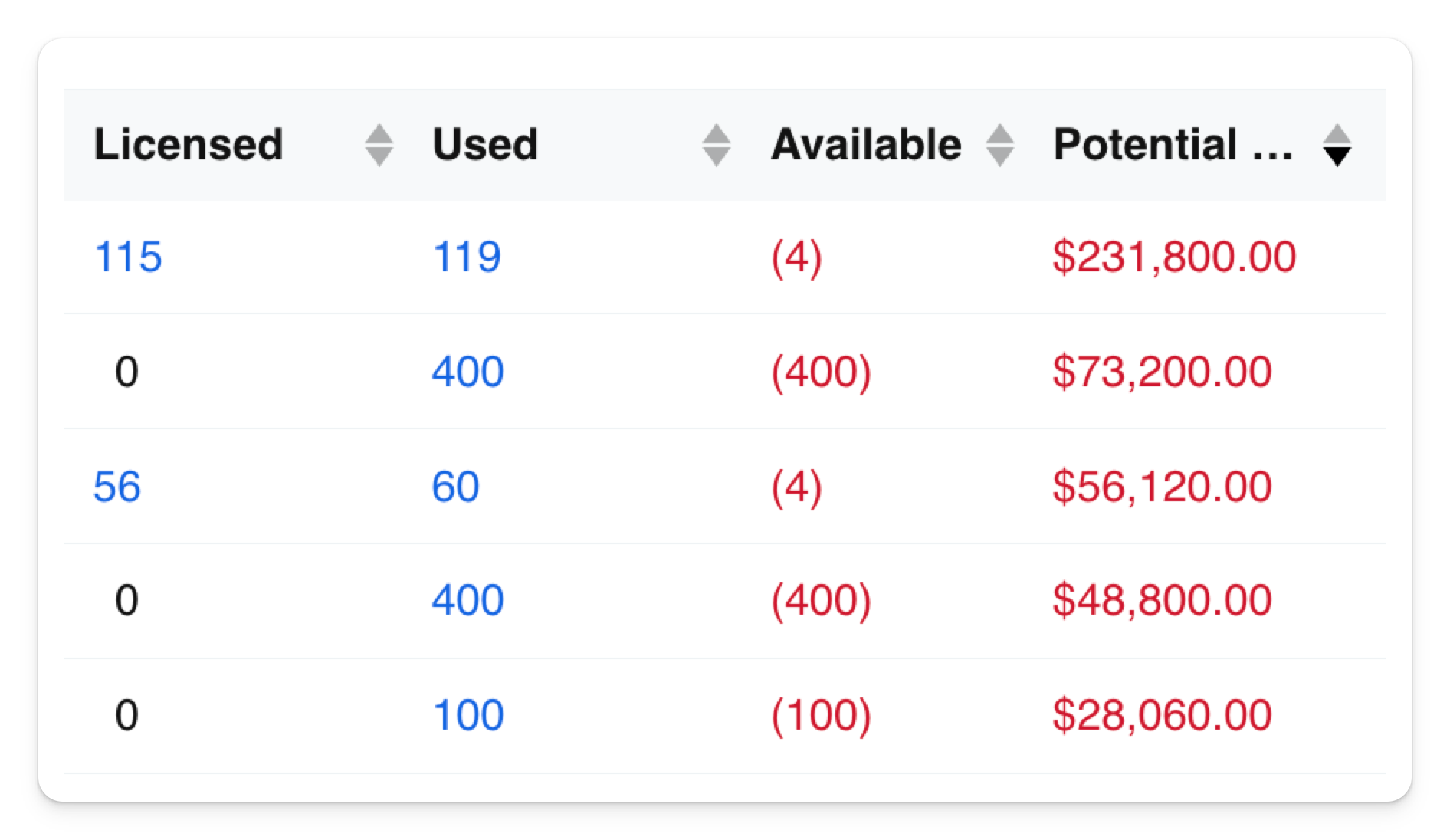Open the 119 used count link
This screenshot has height=840, width=1450.
(467, 257)
